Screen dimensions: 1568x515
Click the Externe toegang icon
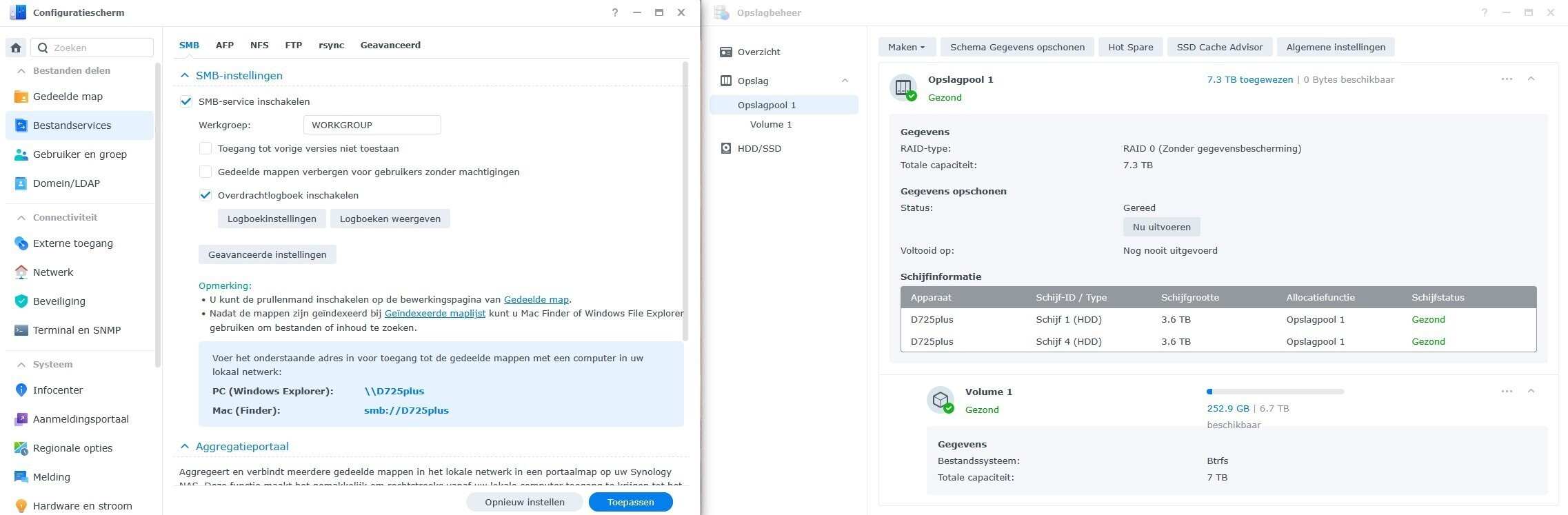[21, 243]
